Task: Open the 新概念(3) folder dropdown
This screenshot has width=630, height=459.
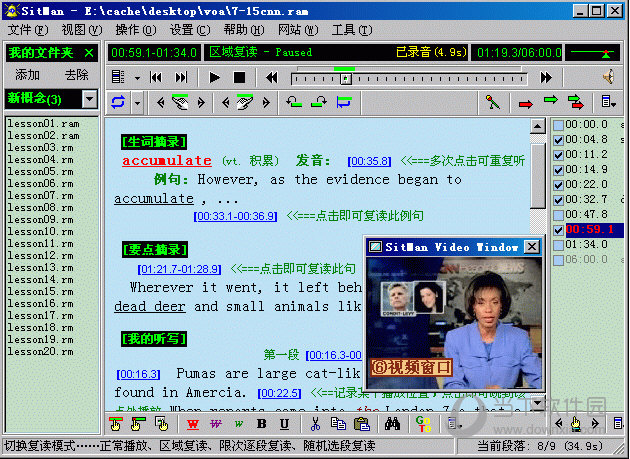Action: (x=90, y=98)
